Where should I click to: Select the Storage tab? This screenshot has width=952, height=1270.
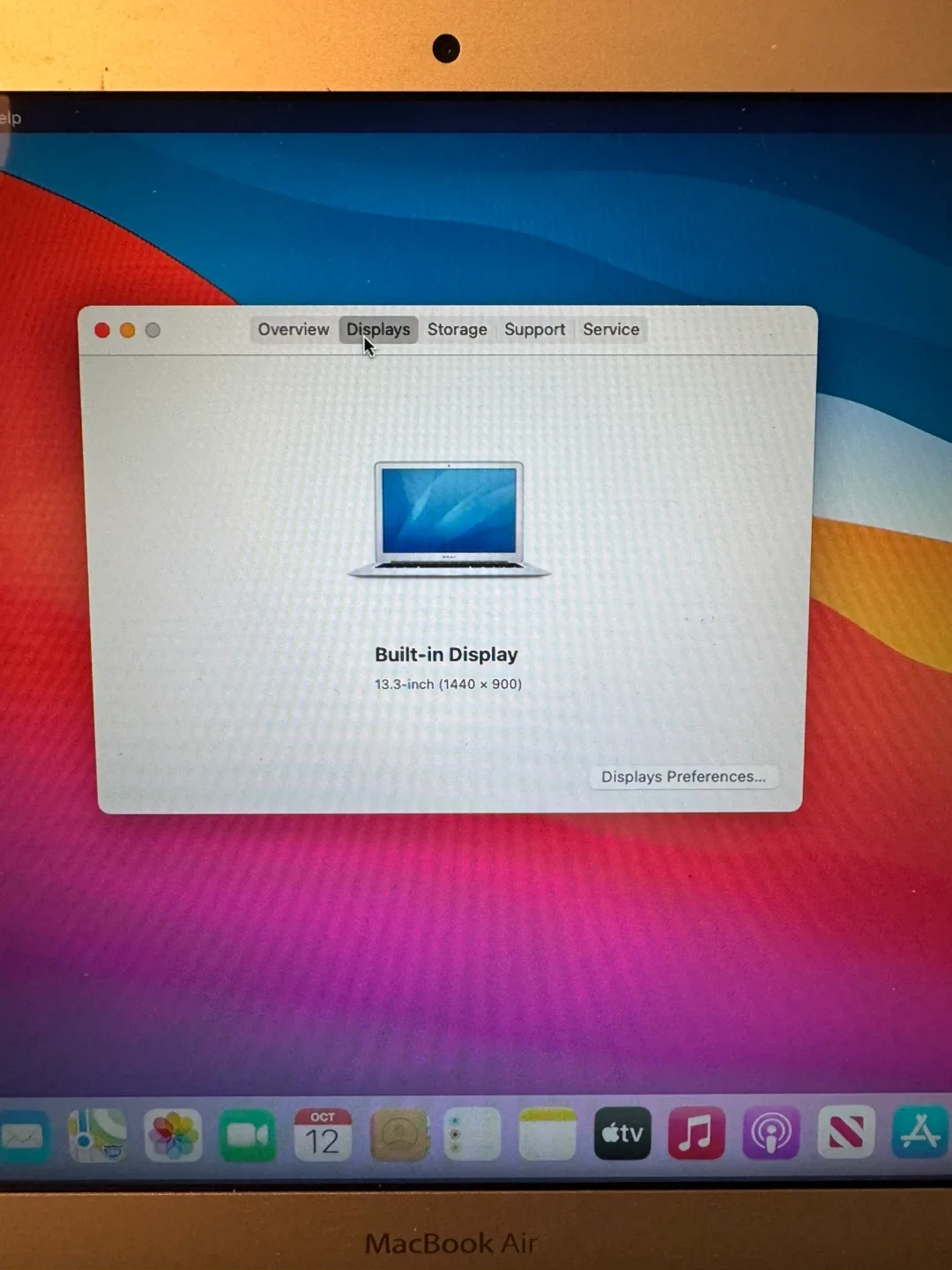point(457,329)
